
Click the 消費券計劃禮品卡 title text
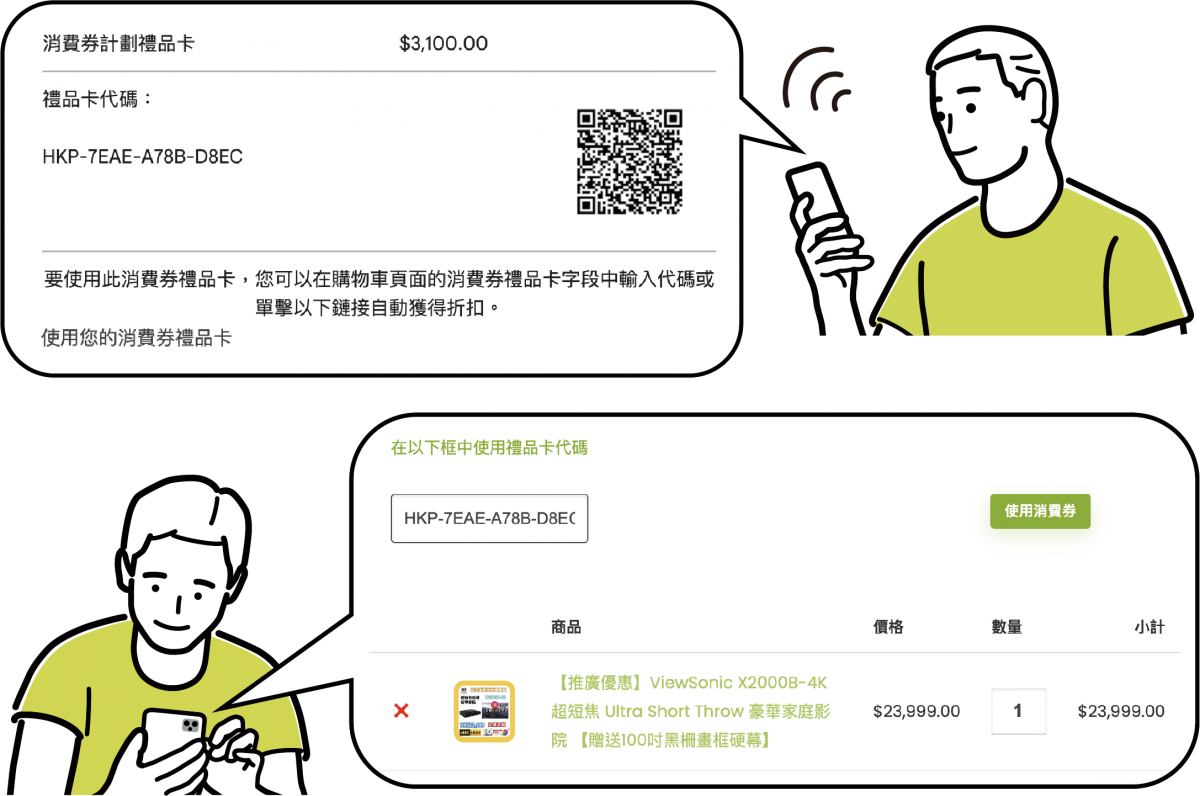pyautogui.click(x=118, y=44)
